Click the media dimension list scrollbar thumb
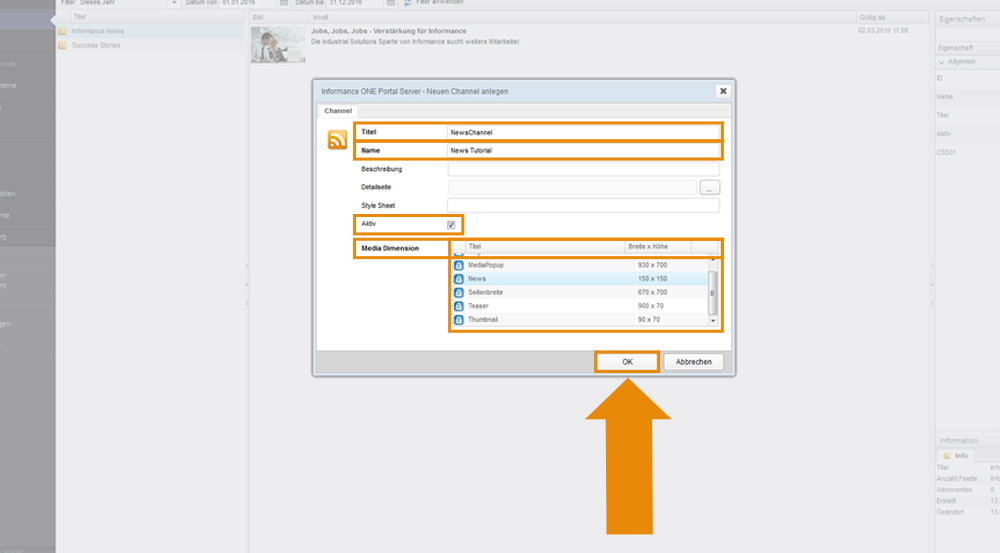Viewport: 1000px width, 553px height. click(713, 293)
